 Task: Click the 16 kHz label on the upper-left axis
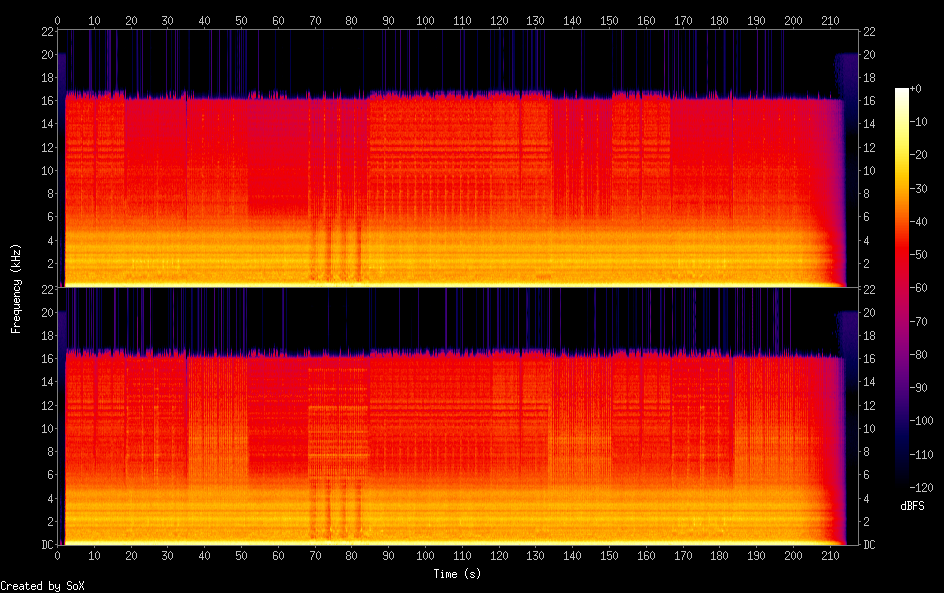coord(46,101)
